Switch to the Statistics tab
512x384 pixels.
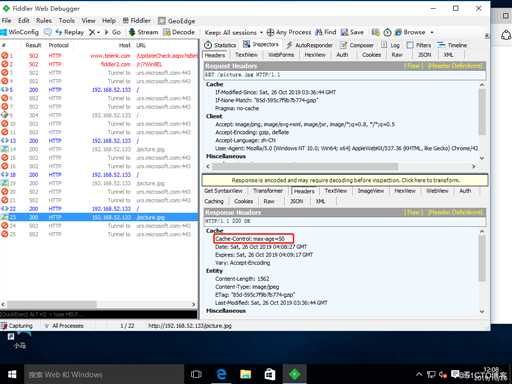(220, 45)
